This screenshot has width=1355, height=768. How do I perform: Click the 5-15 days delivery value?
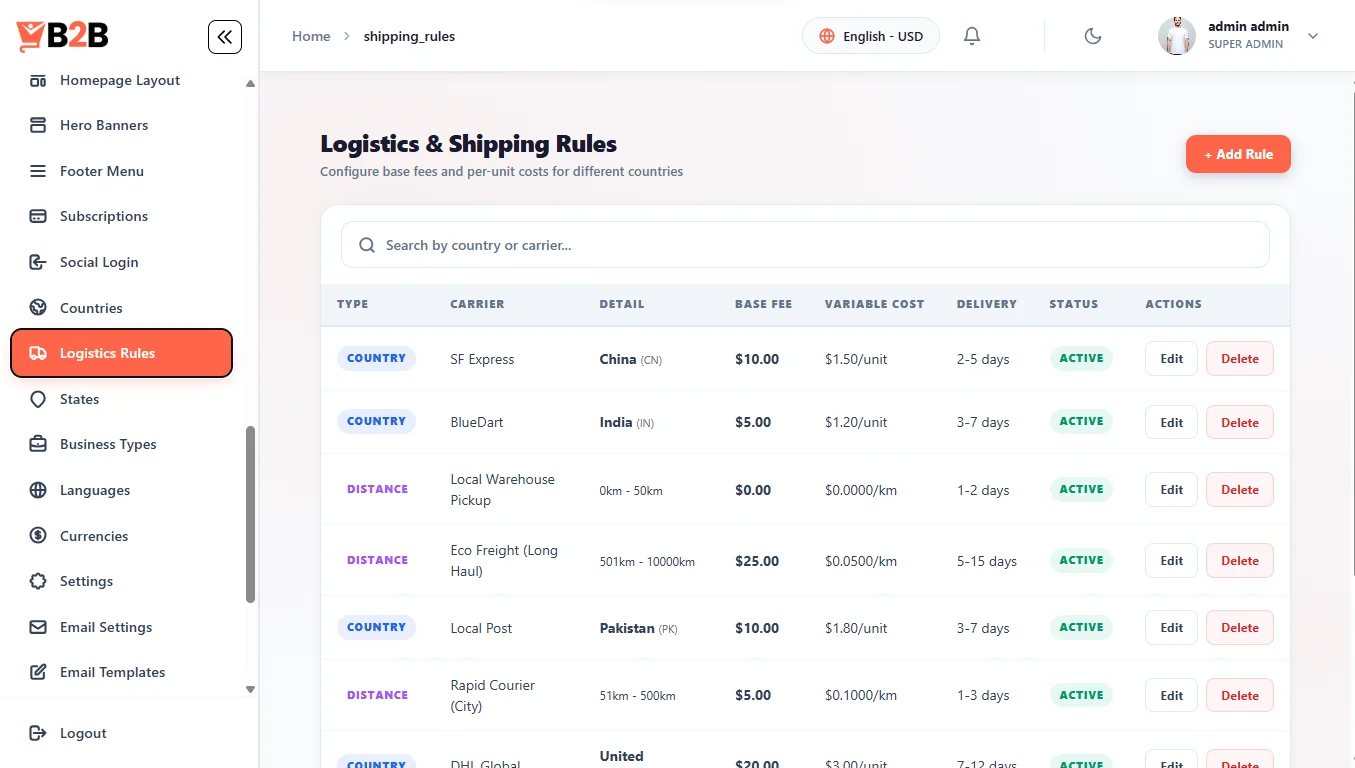point(986,561)
